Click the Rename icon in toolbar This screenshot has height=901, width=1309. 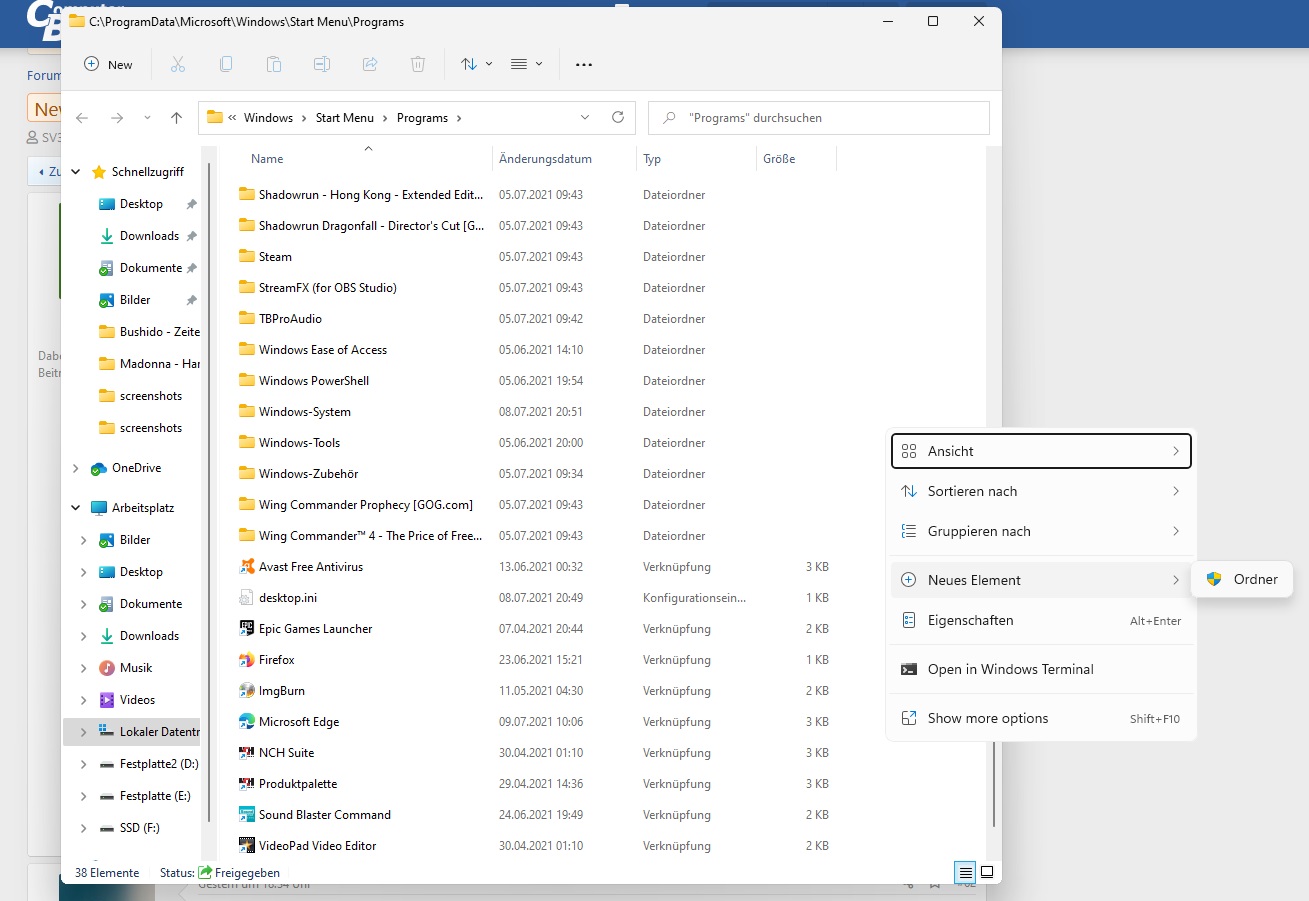(322, 64)
